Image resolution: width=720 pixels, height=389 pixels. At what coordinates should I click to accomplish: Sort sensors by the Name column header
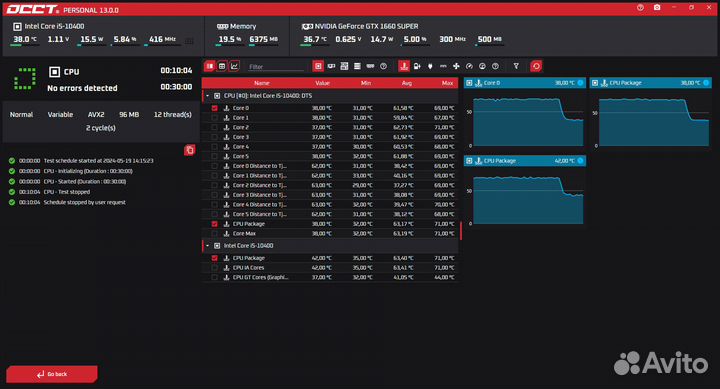[x=262, y=83]
